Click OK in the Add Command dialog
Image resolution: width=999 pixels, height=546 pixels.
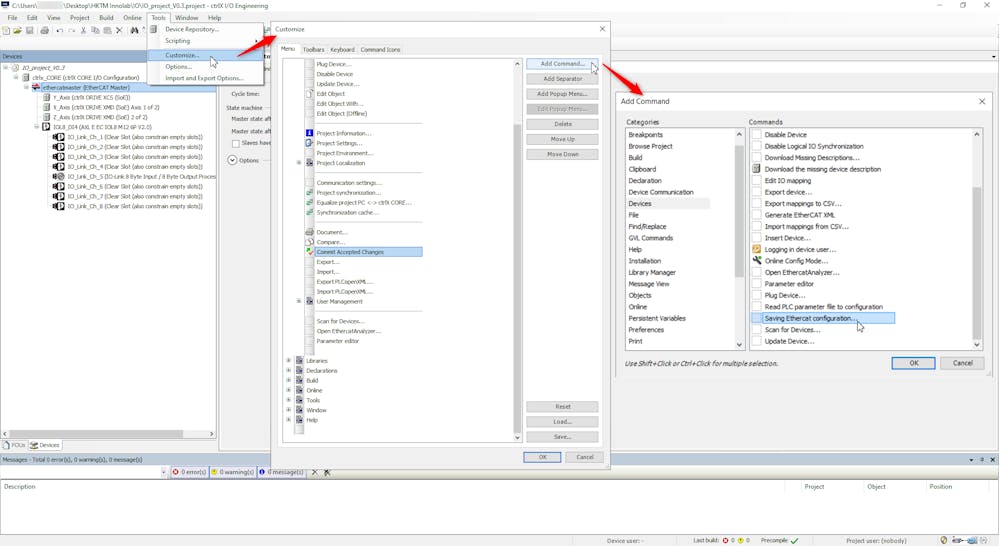pos(913,363)
